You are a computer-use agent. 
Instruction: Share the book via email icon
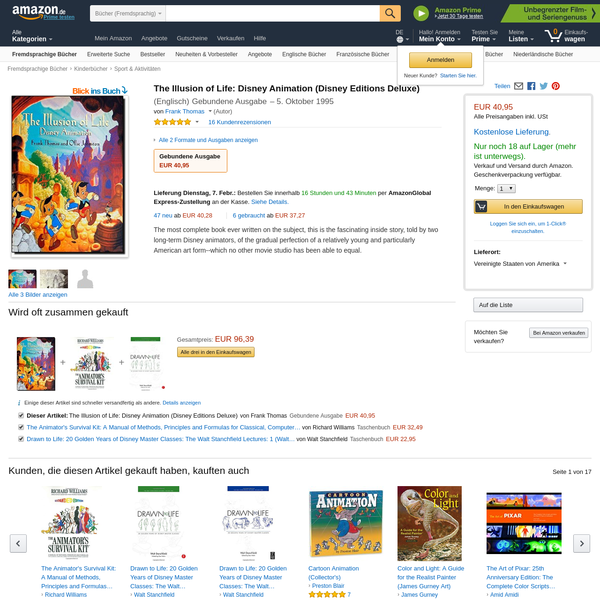click(518, 86)
